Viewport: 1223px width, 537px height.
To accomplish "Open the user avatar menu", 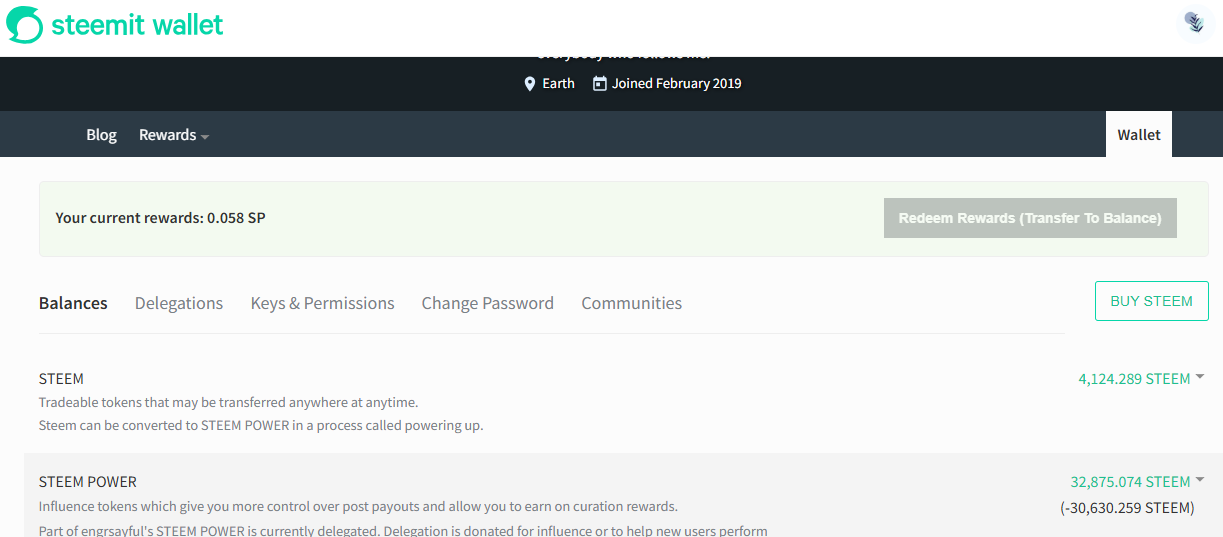I will coord(1196,24).
